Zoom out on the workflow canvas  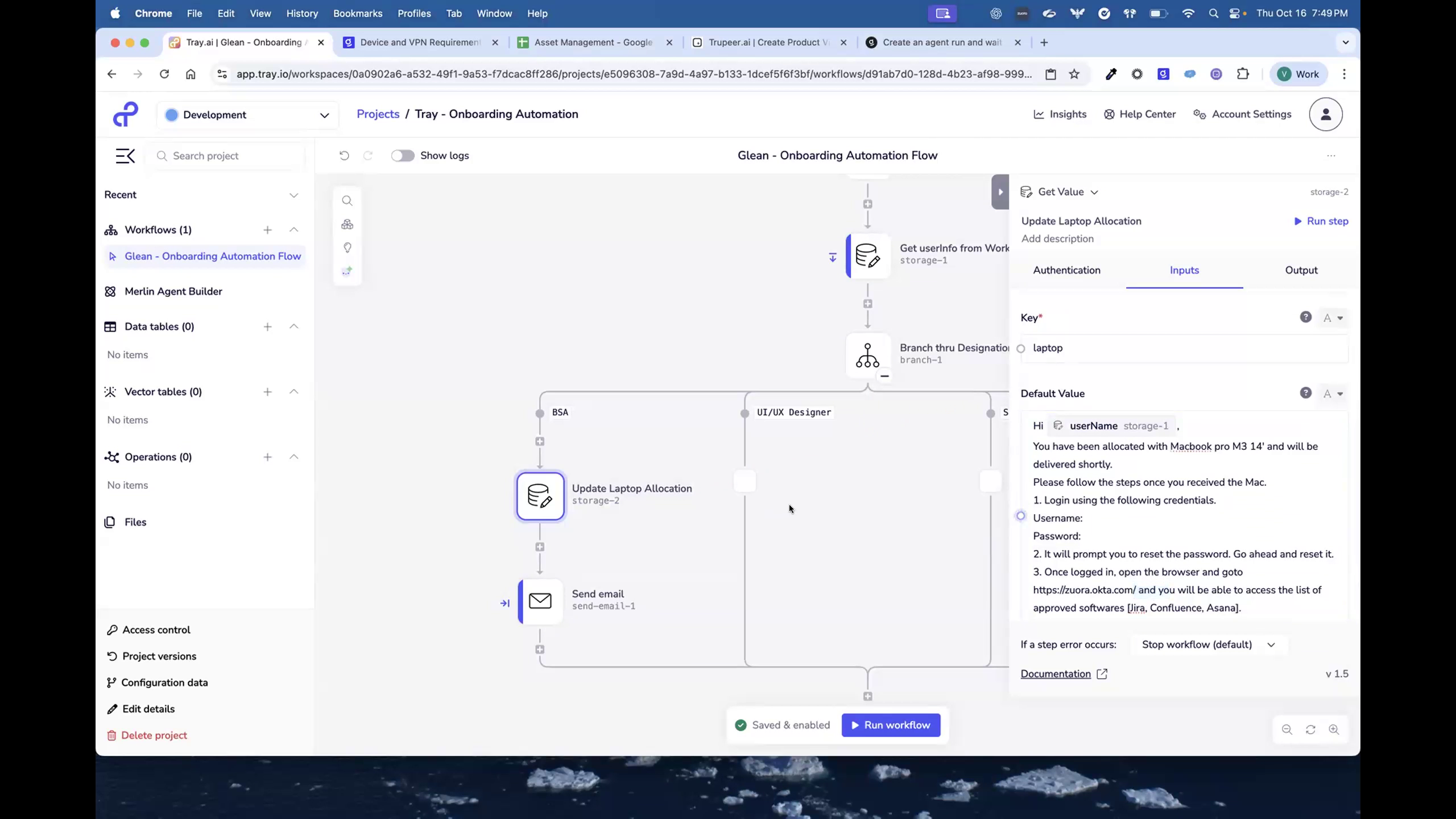pyautogui.click(x=1287, y=730)
